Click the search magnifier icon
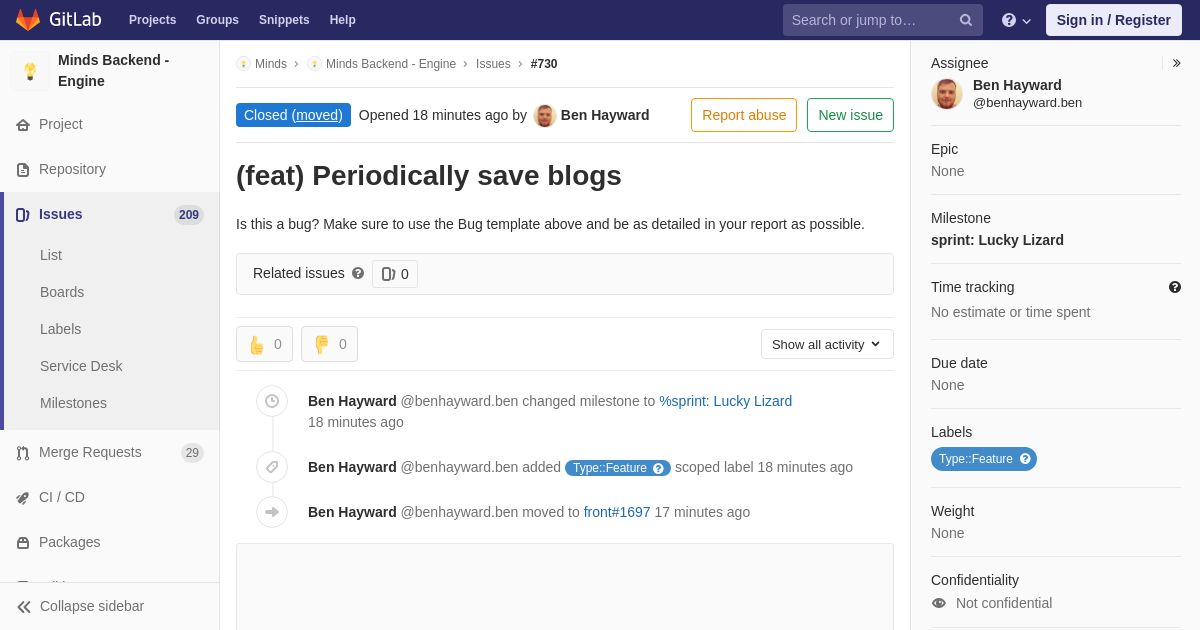Image resolution: width=1200 pixels, height=630 pixels. tap(965, 20)
